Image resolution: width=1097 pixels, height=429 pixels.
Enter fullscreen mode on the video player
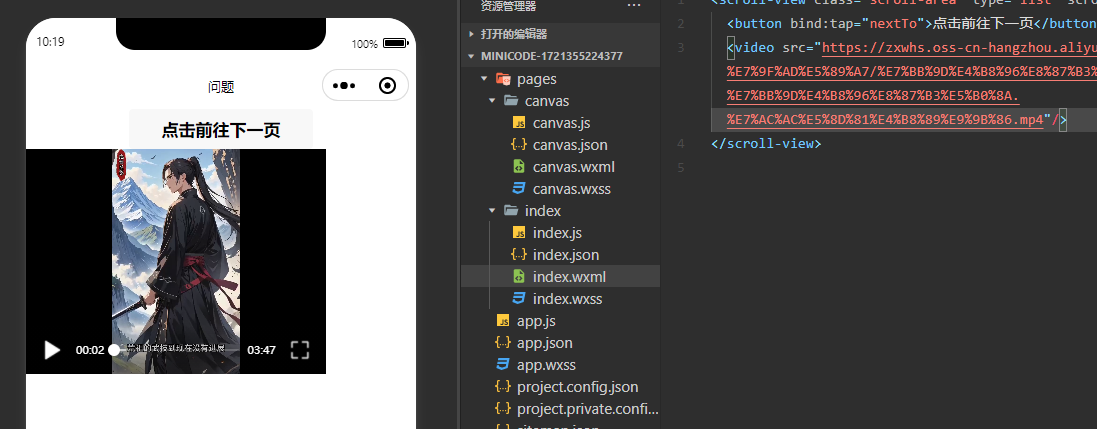tap(299, 350)
